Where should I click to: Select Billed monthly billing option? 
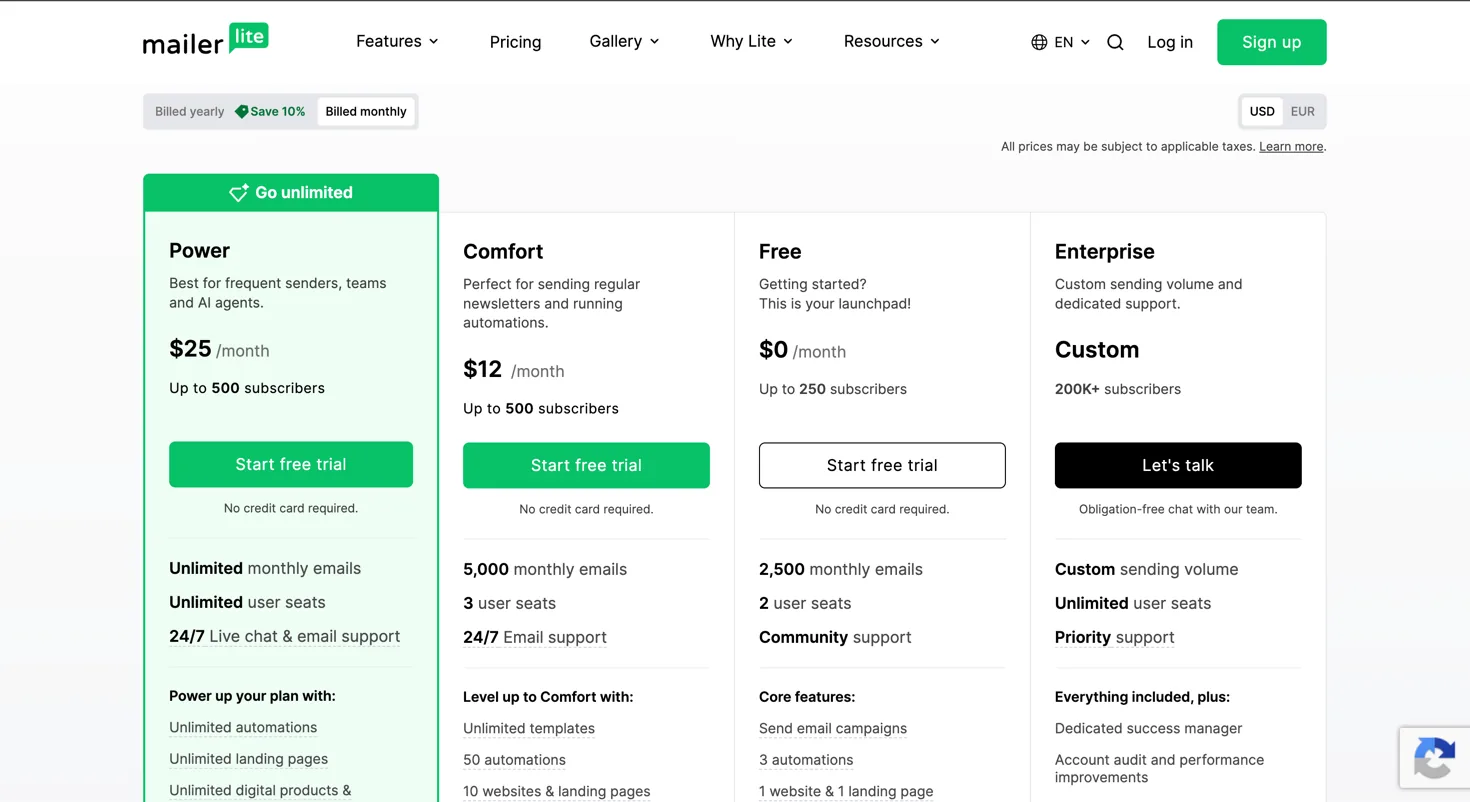click(x=366, y=112)
